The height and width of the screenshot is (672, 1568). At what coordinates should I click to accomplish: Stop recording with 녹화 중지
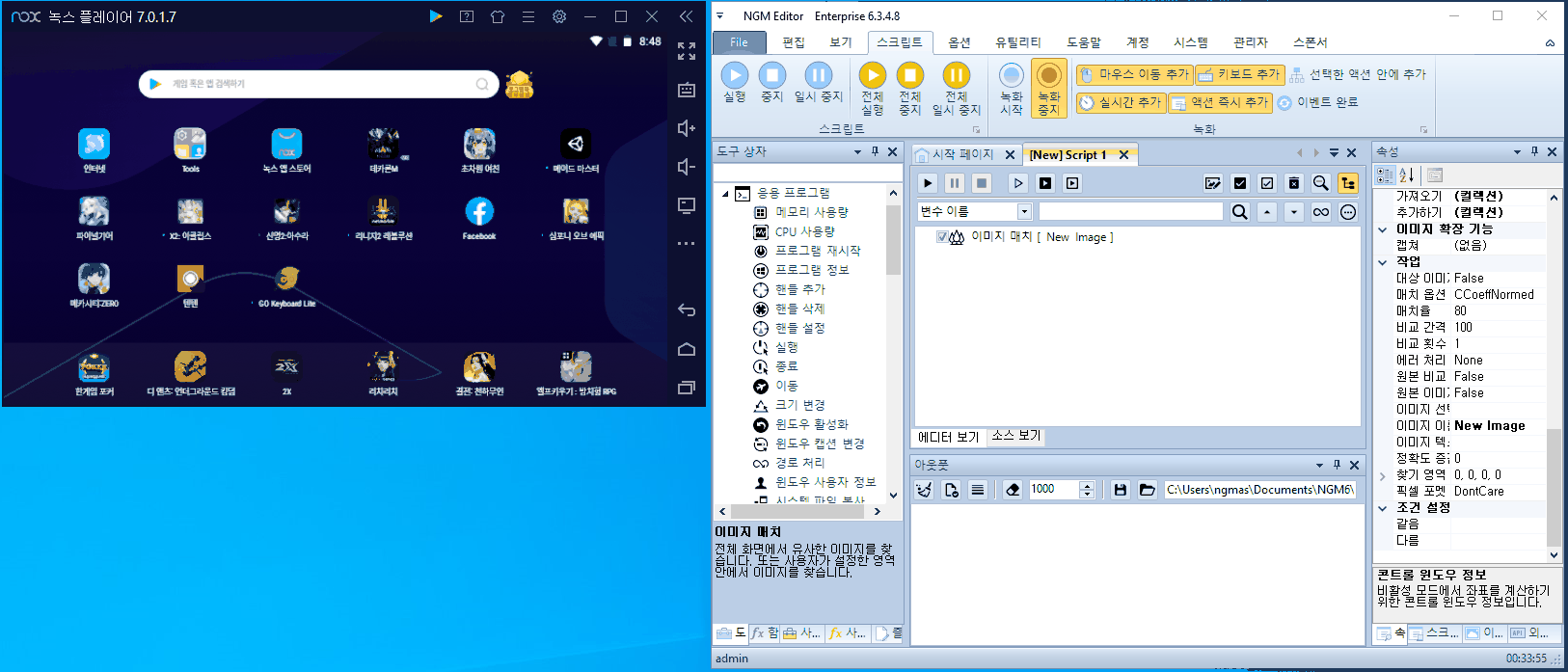[x=1048, y=89]
